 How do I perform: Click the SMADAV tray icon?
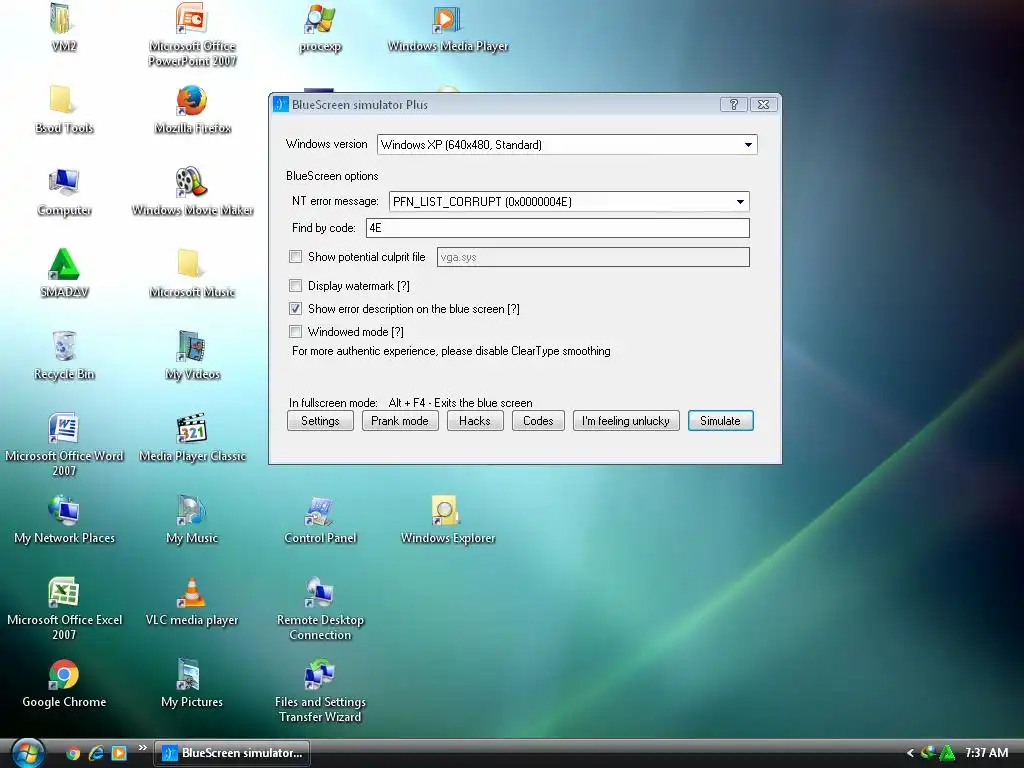point(946,753)
